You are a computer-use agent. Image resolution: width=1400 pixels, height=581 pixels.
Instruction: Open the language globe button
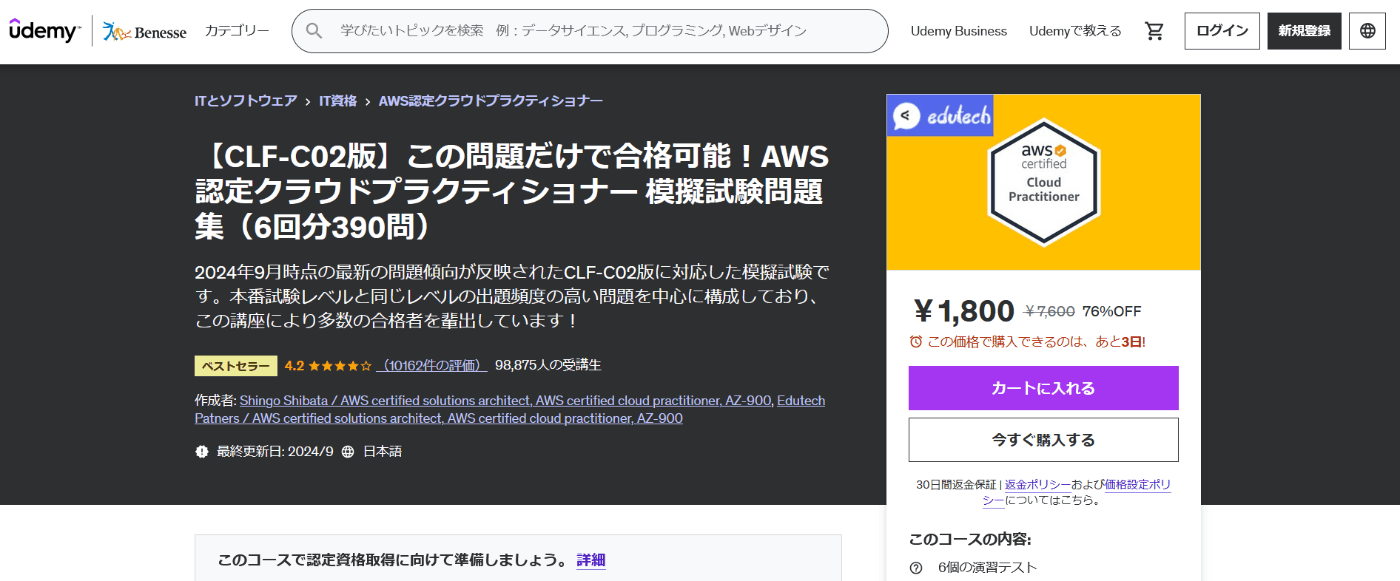(1368, 31)
